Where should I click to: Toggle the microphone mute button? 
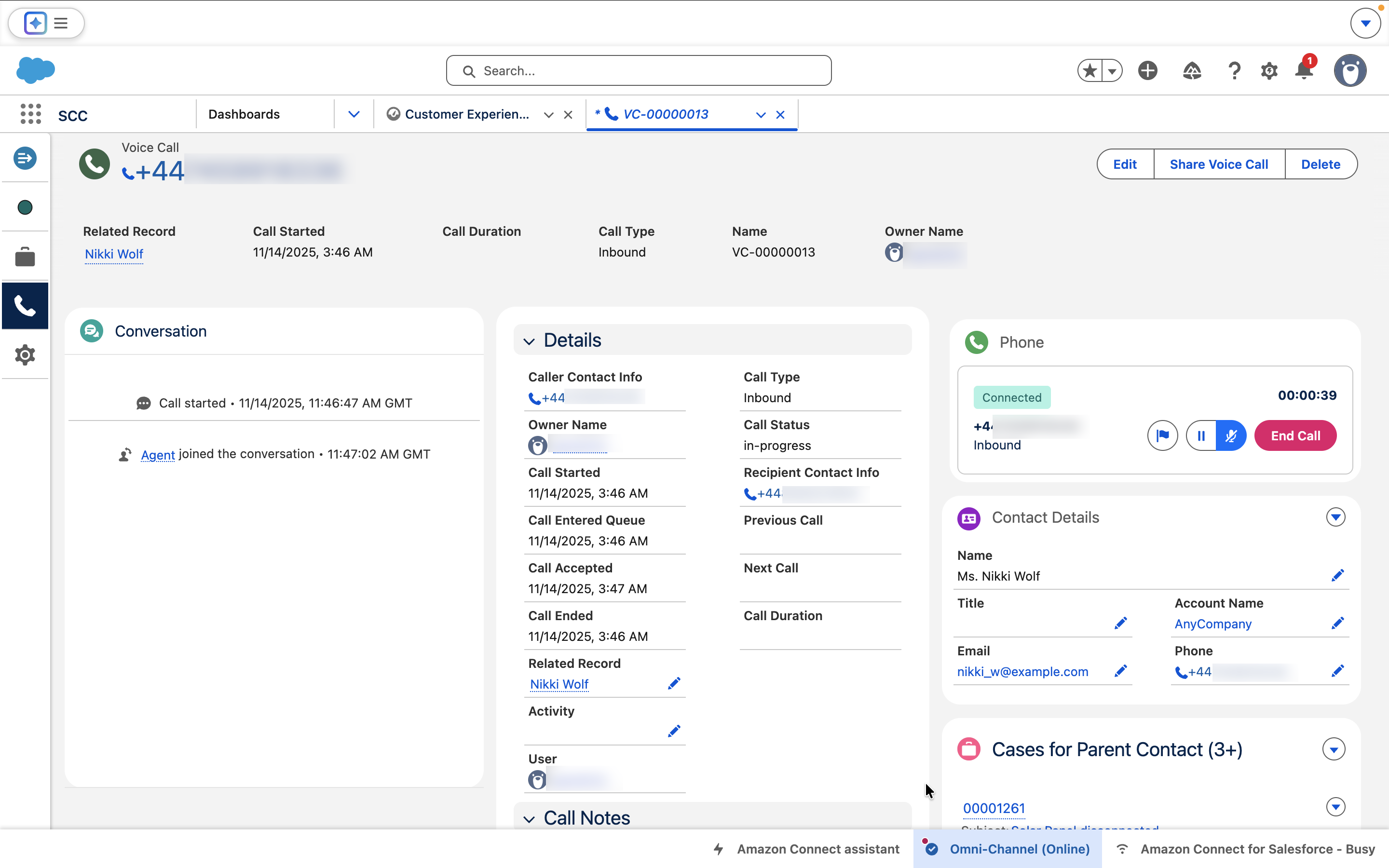coord(1231,436)
